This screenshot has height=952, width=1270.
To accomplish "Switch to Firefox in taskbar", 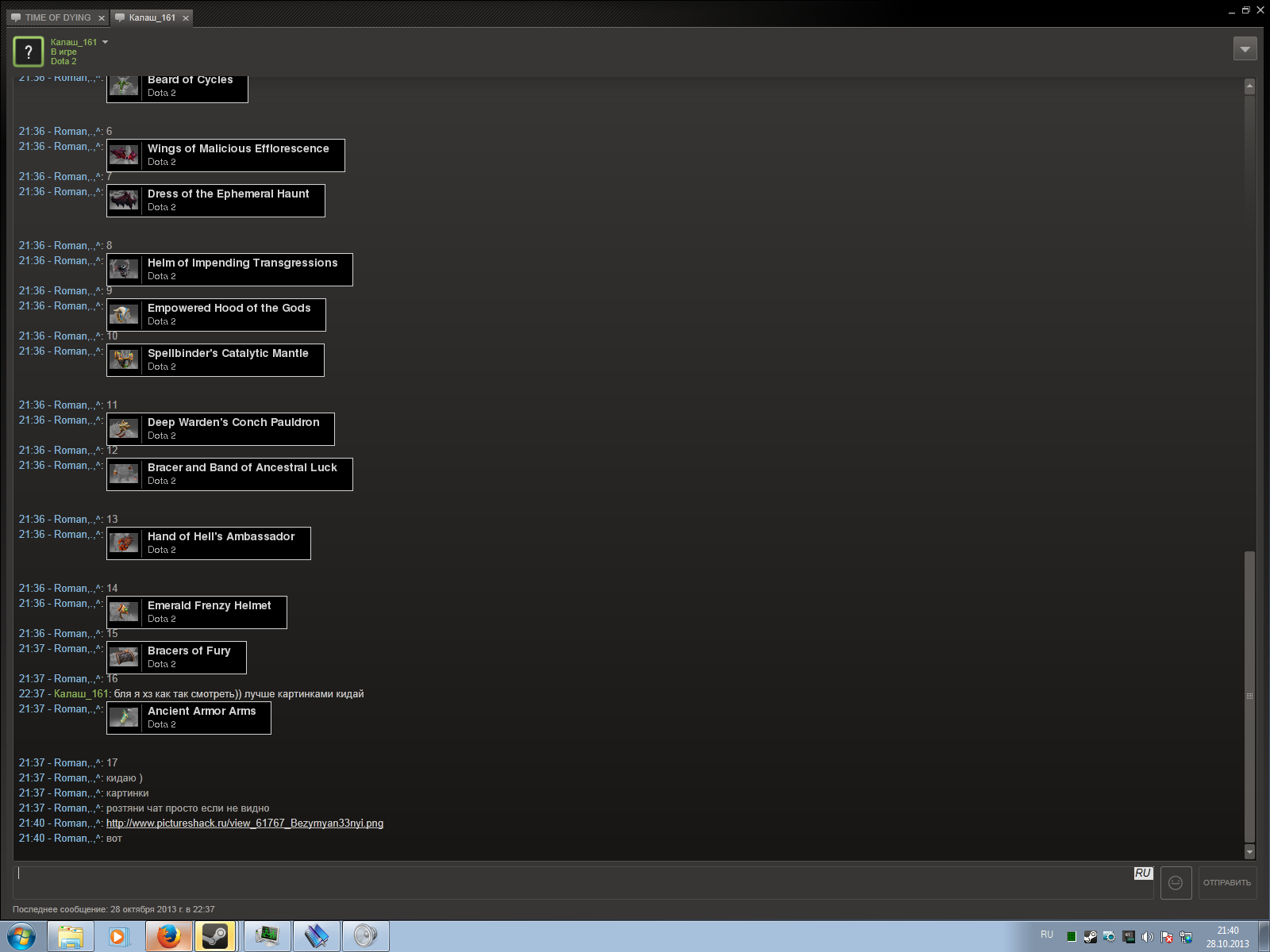I will [168, 937].
